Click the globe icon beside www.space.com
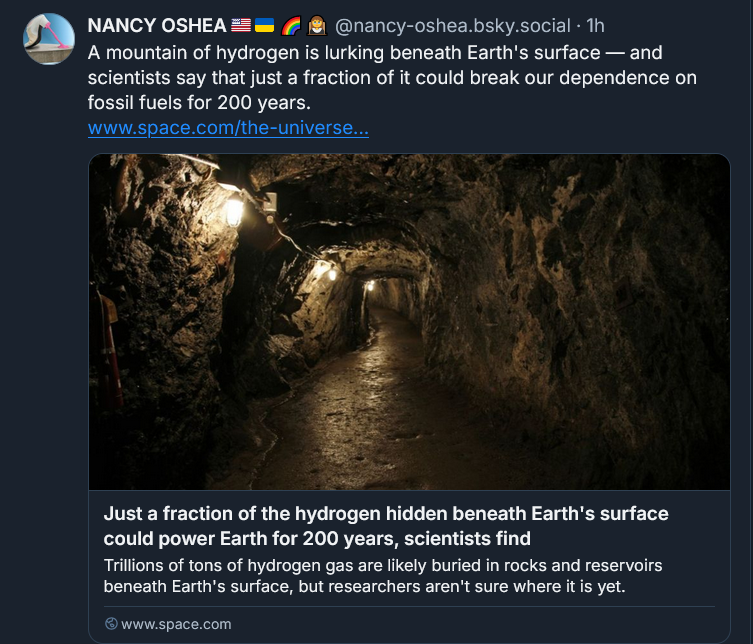Image resolution: width=753 pixels, height=644 pixels. pyautogui.click(x=111, y=624)
